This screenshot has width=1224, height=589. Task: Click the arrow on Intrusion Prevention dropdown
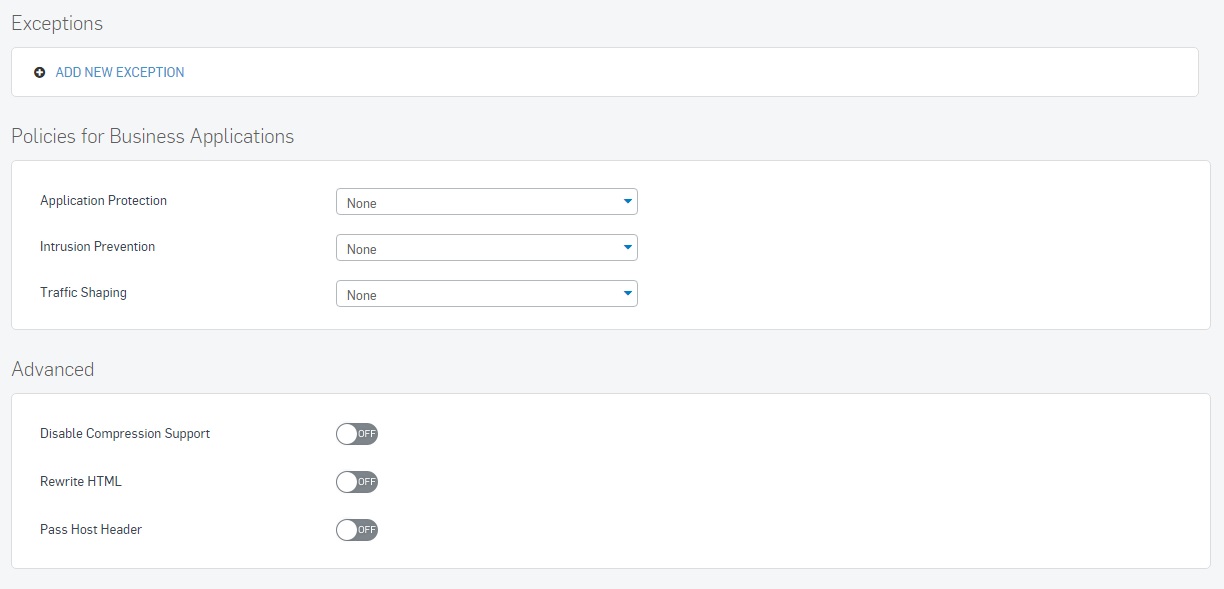click(x=627, y=248)
